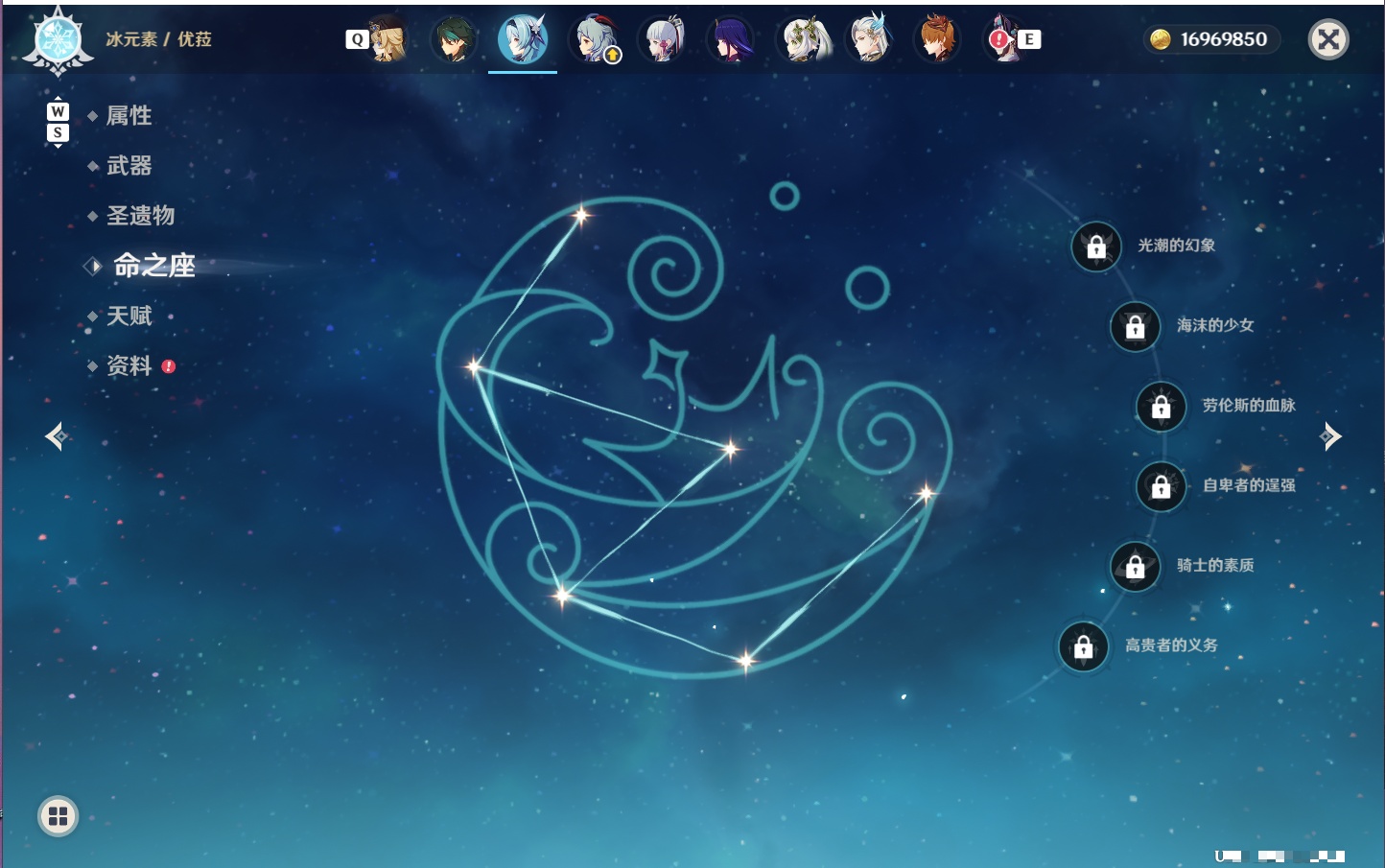Viewport: 1385px width, 868px height.
Task: Click Eula's highlighted portrait in the roster
Action: [523, 39]
